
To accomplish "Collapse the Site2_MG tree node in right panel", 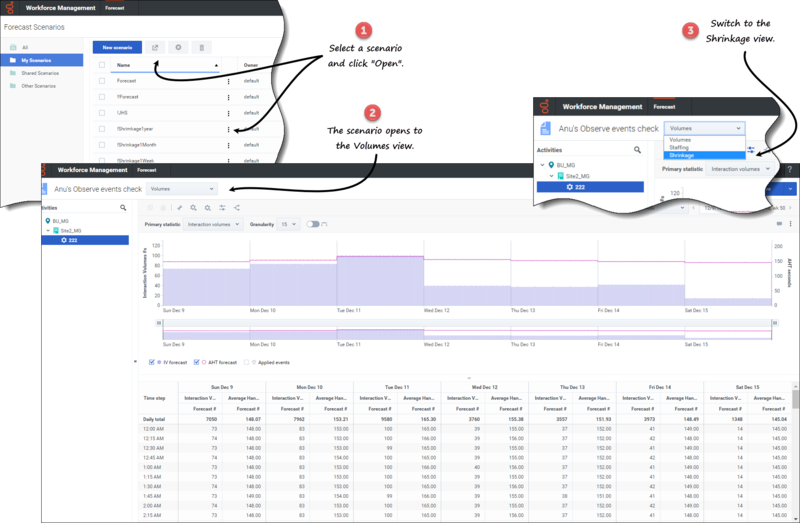I will 550,175.
